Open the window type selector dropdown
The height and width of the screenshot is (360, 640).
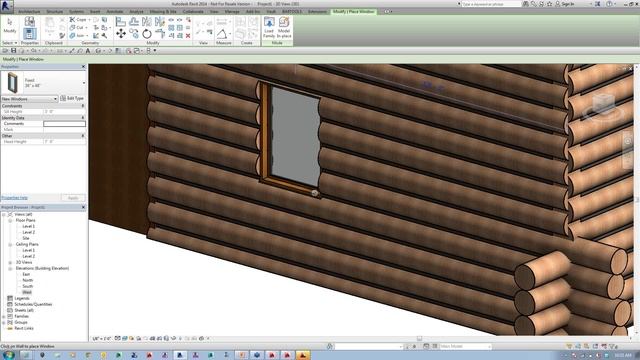[x=84, y=83]
